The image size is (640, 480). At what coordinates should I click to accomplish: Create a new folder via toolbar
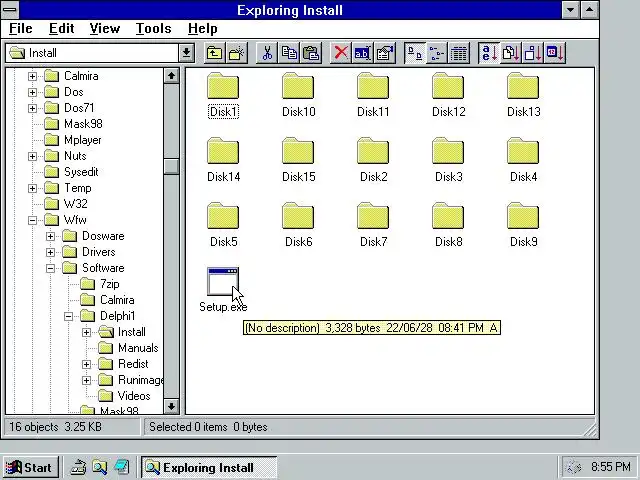[x=237, y=53]
